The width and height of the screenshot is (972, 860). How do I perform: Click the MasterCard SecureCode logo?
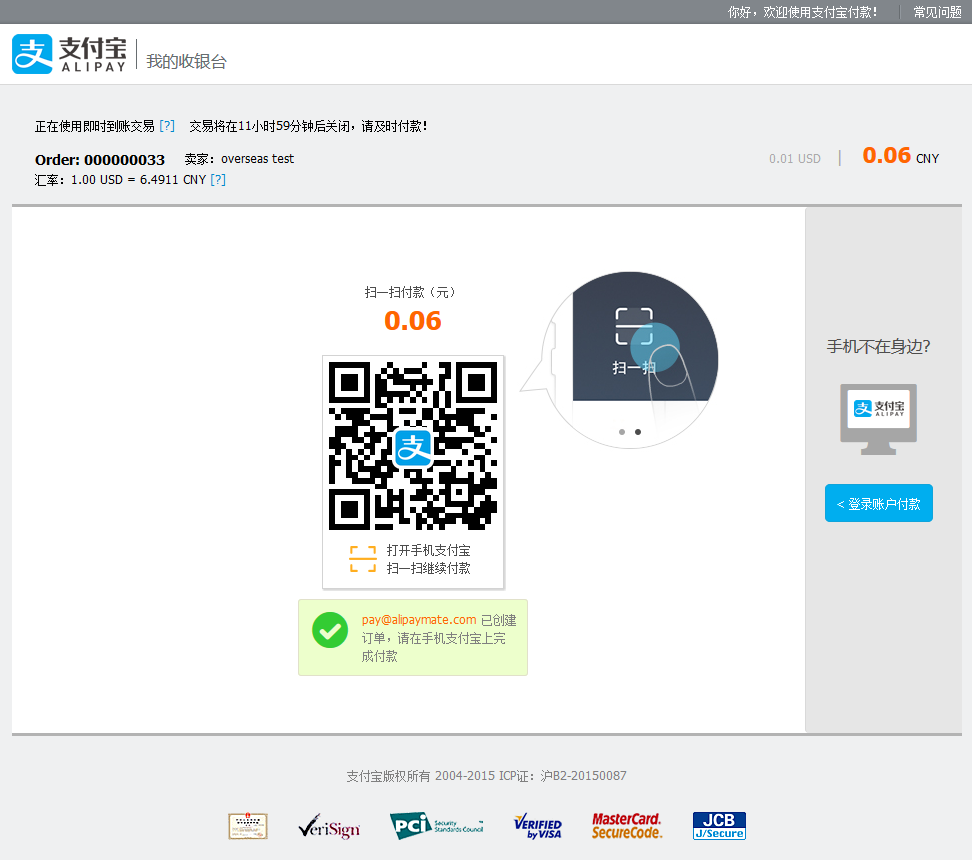(x=627, y=825)
